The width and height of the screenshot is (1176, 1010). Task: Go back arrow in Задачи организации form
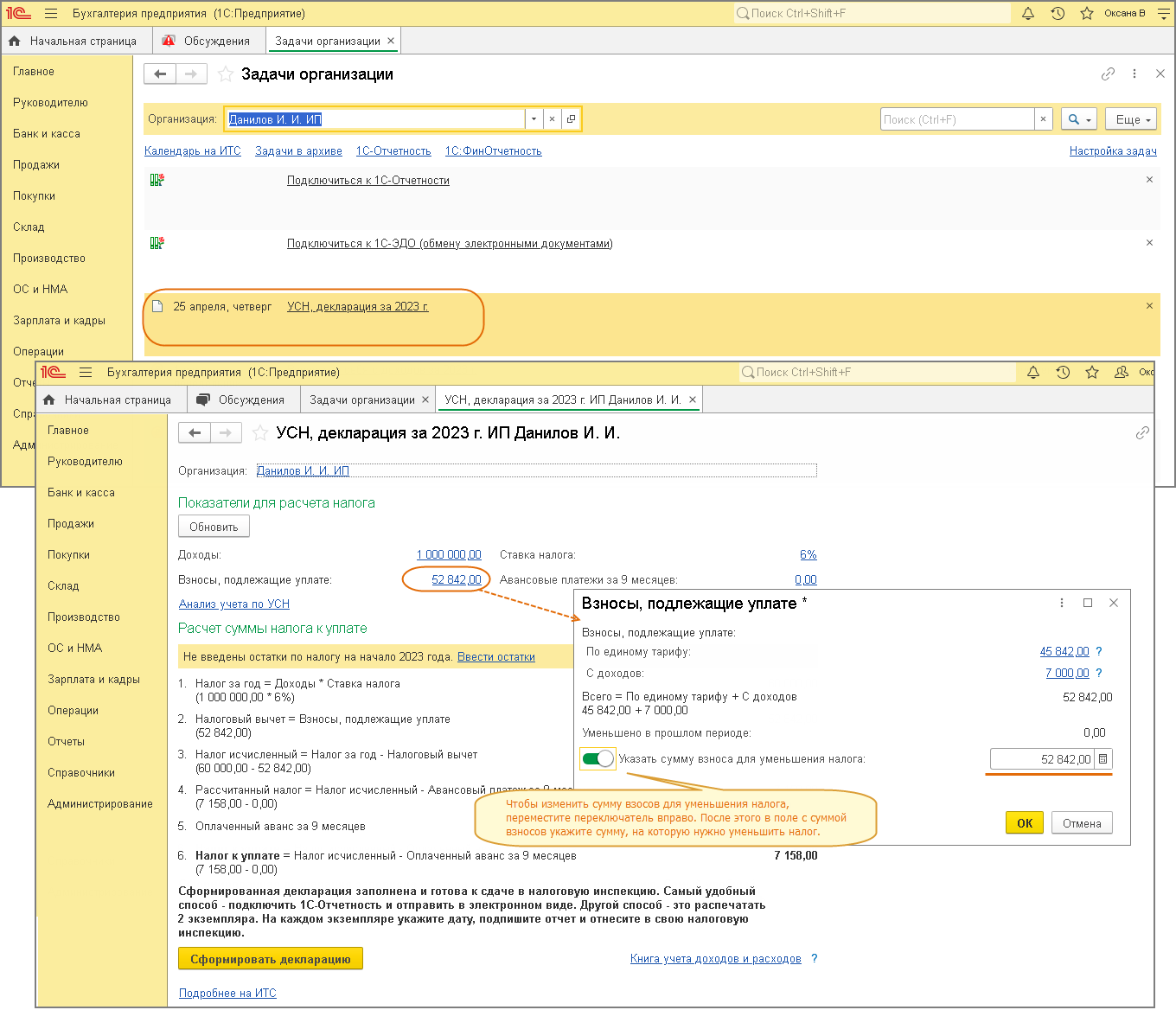pos(160,74)
